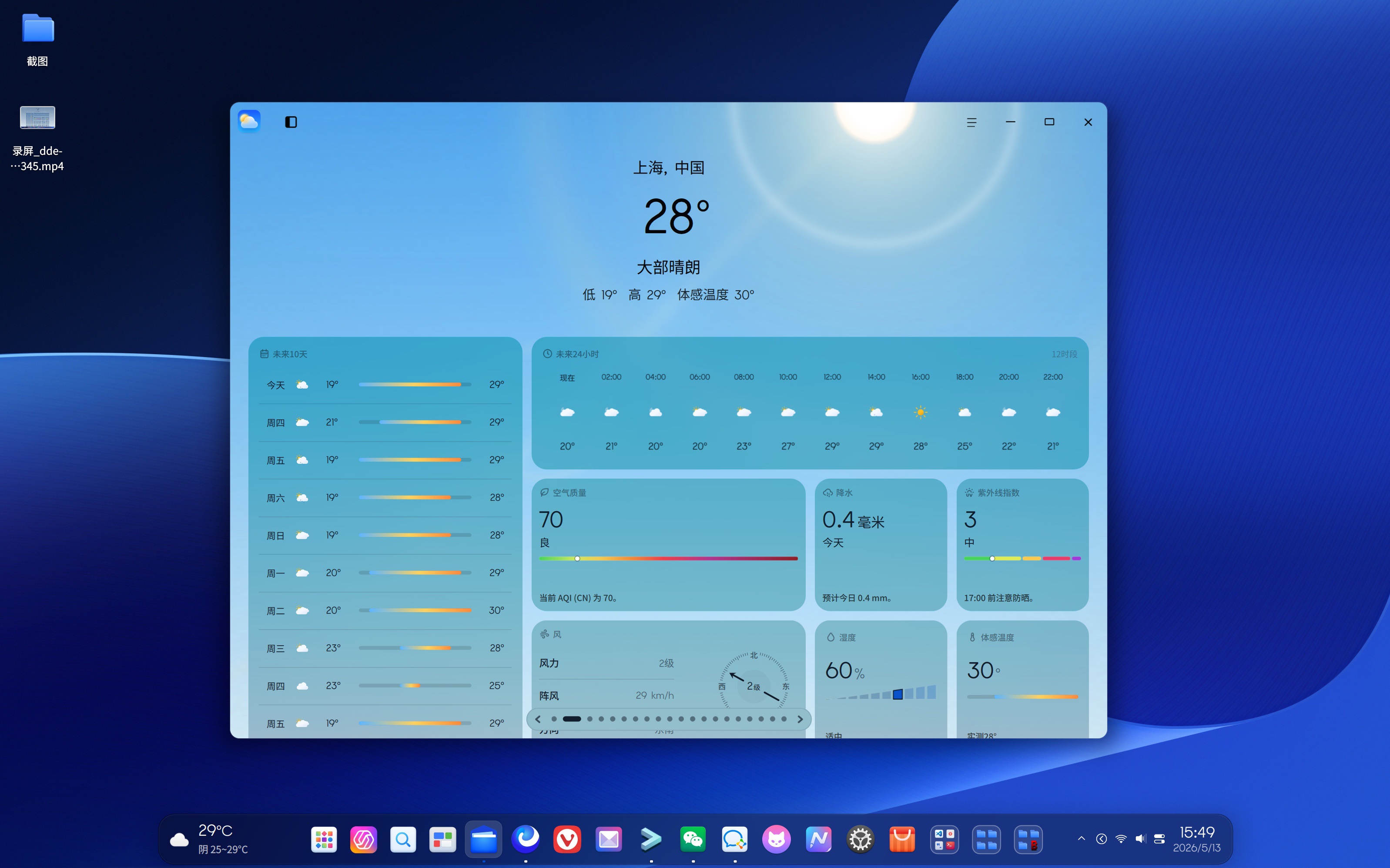
Task: Open WeChat from the dock
Action: click(693, 840)
